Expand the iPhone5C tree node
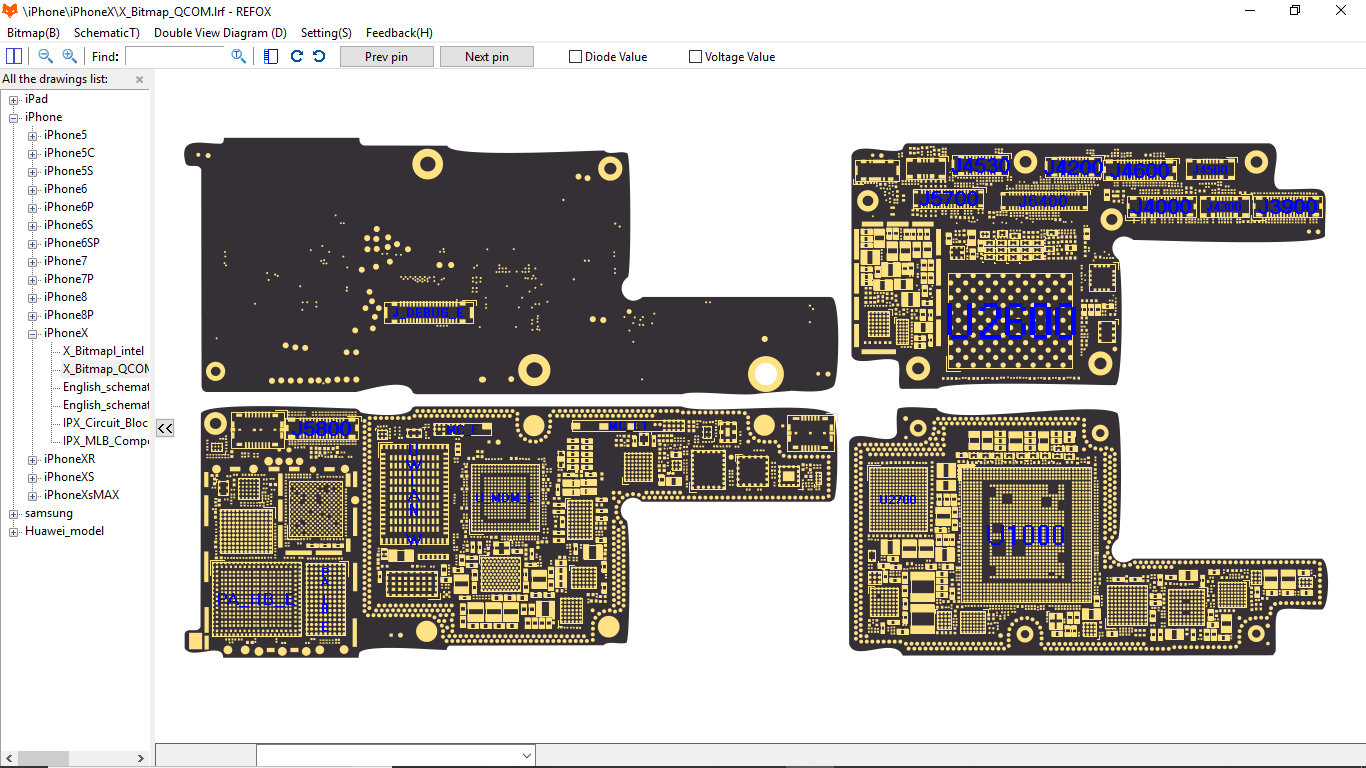Screen dimensions: 1366x768 pos(33,153)
